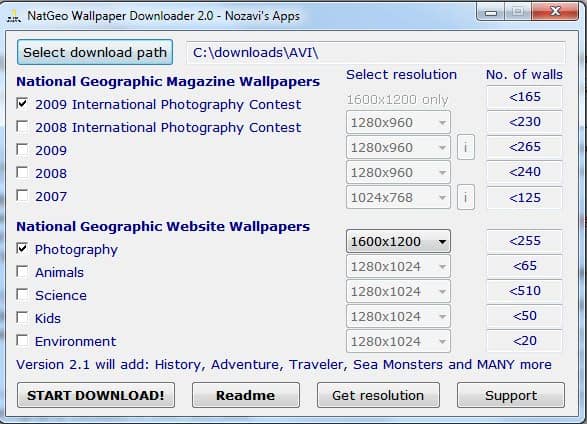
Task: Uncheck 2009 International Photography Contest checkbox
Action: point(22,103)
